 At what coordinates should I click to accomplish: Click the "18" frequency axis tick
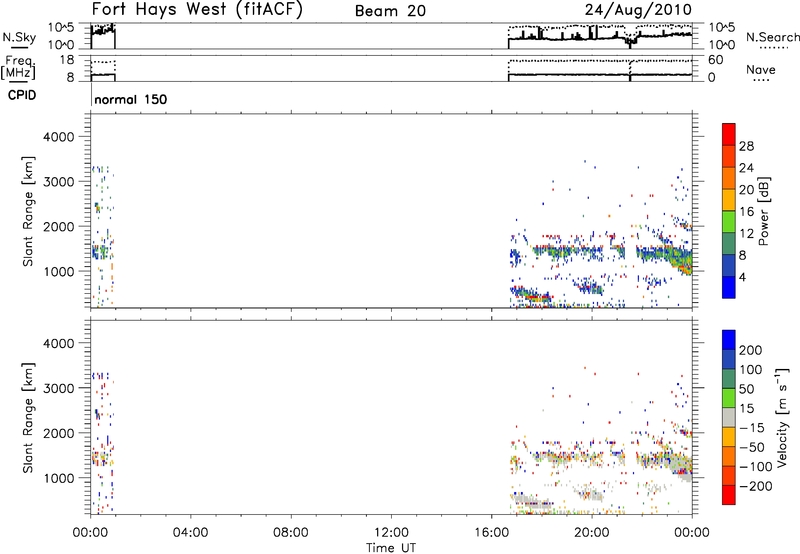pyautogui.click(x=67, y=60)
